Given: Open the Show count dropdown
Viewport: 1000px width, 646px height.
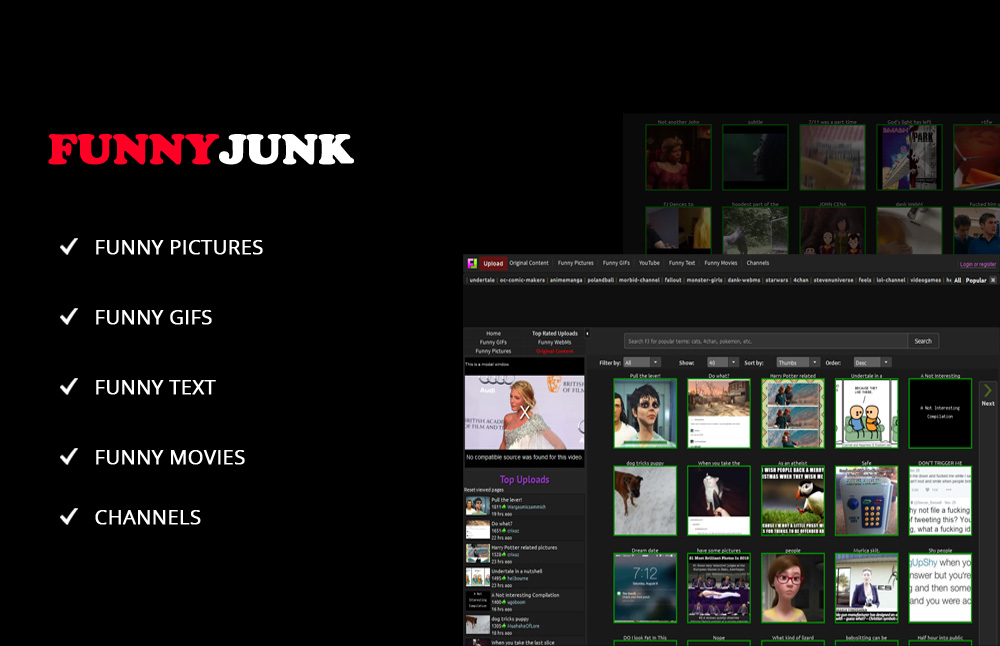Looking at the screenshot, I should pos(723,362).
